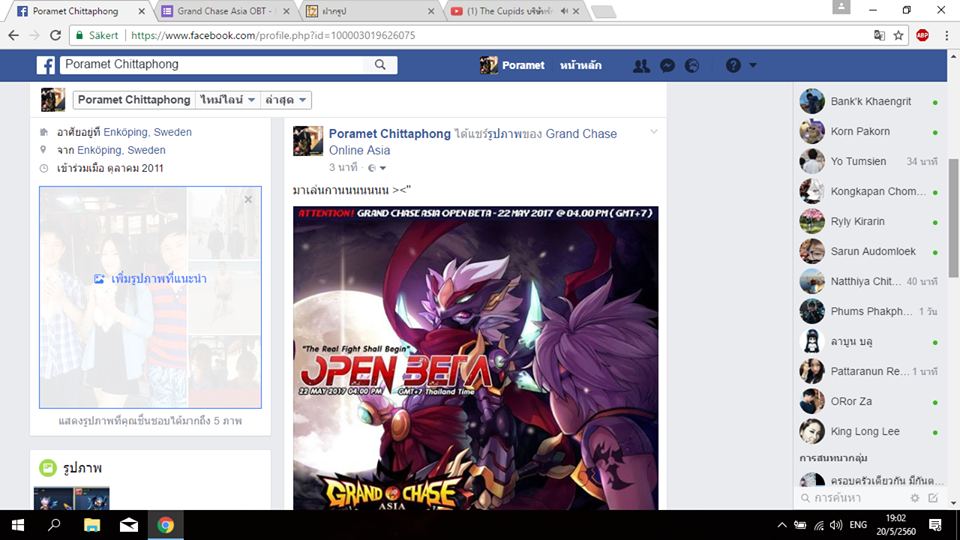
Task: Click the search magnifier button
Action: pyautogui.click(x=380, y=65)
